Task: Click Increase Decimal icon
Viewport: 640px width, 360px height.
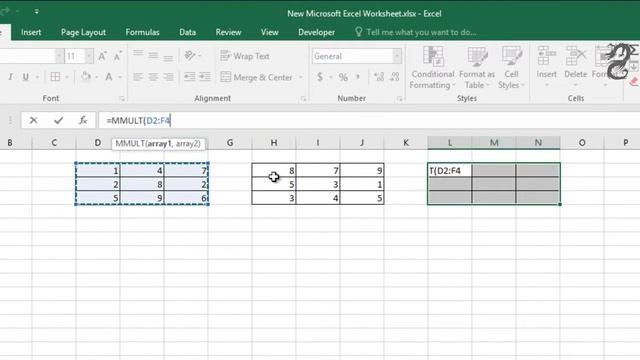Action: pos(379,77)
